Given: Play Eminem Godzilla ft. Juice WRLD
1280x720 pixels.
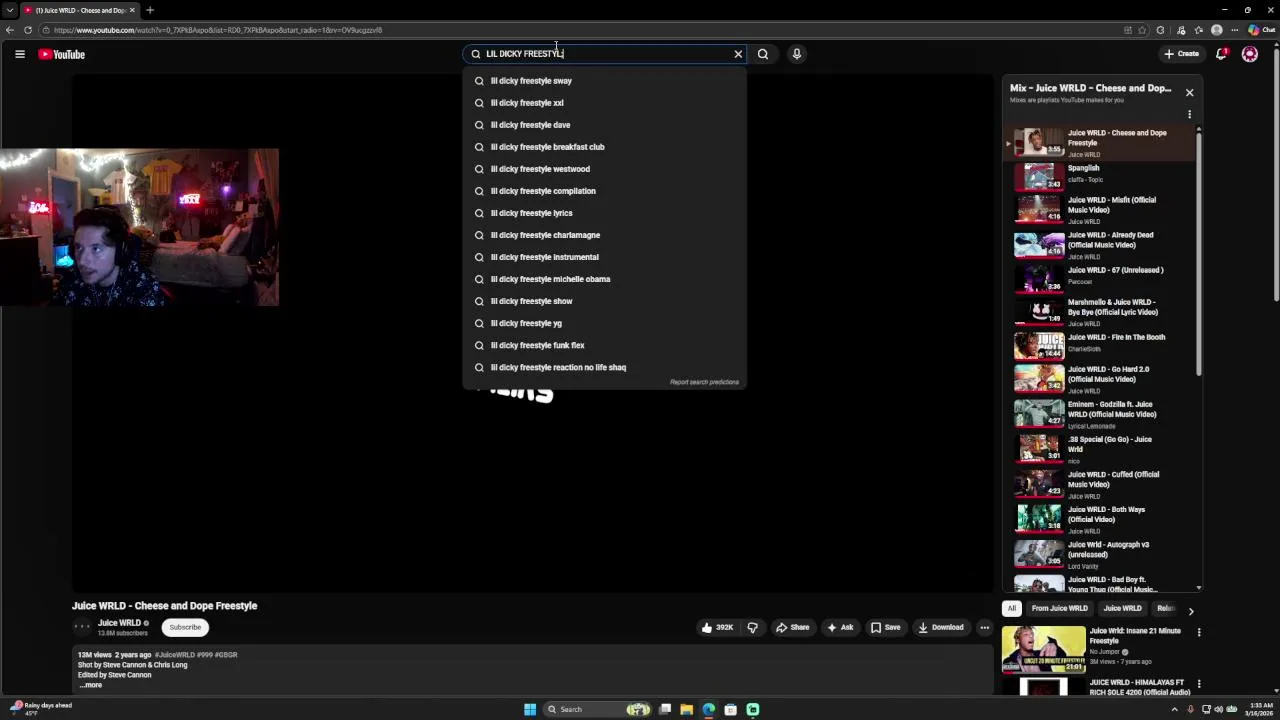Looking at the screenshot, I should [1100, 414].
